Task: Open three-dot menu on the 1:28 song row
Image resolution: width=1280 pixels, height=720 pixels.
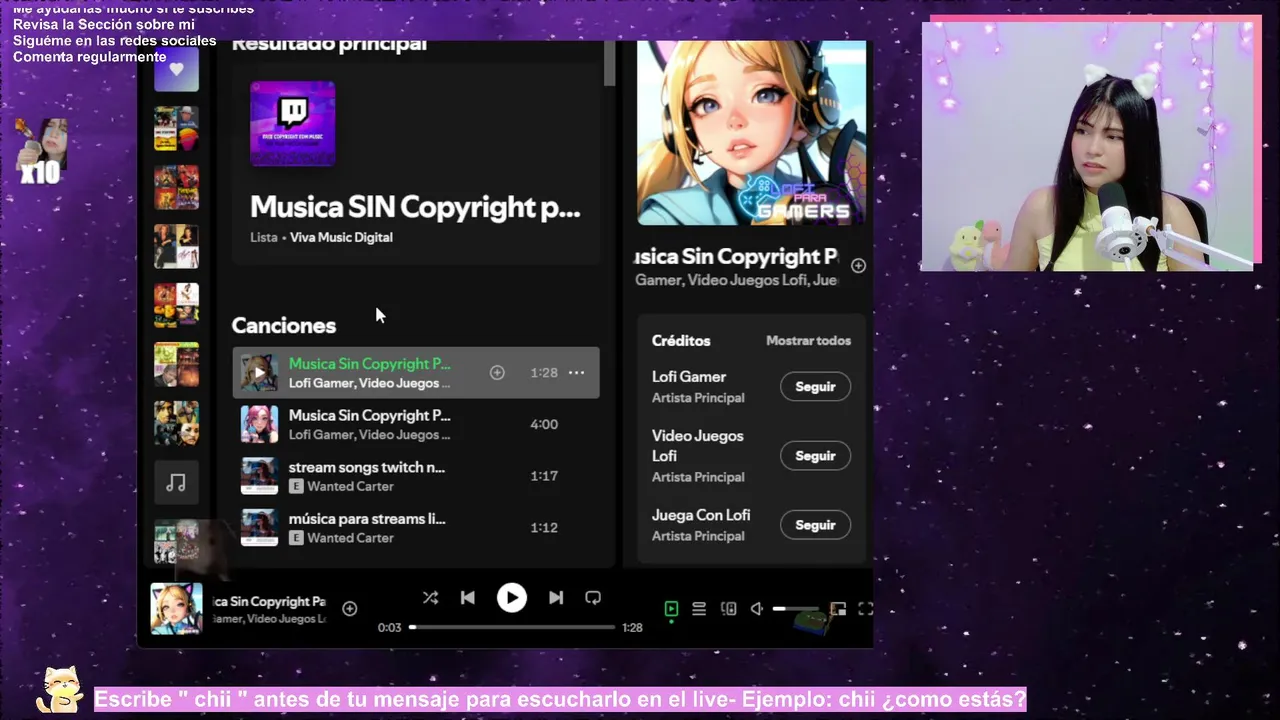Action: [x=576, y=373]
